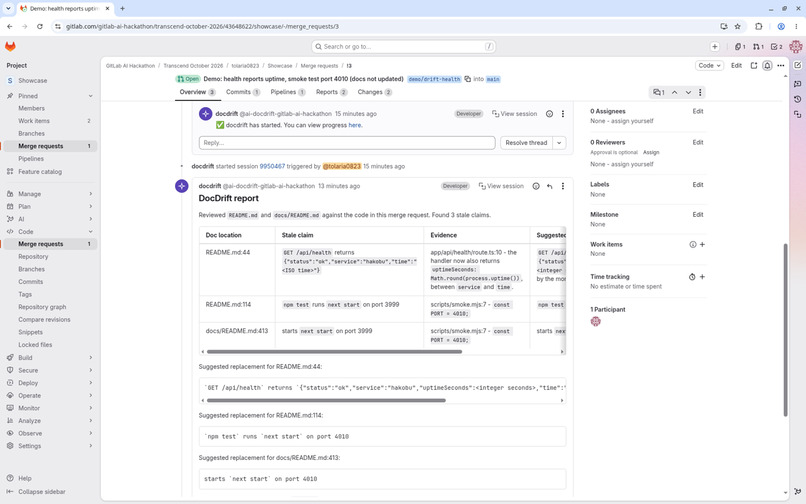
Task: Open thread options kebab beside the thread arrows
Action: coord(700,93)
